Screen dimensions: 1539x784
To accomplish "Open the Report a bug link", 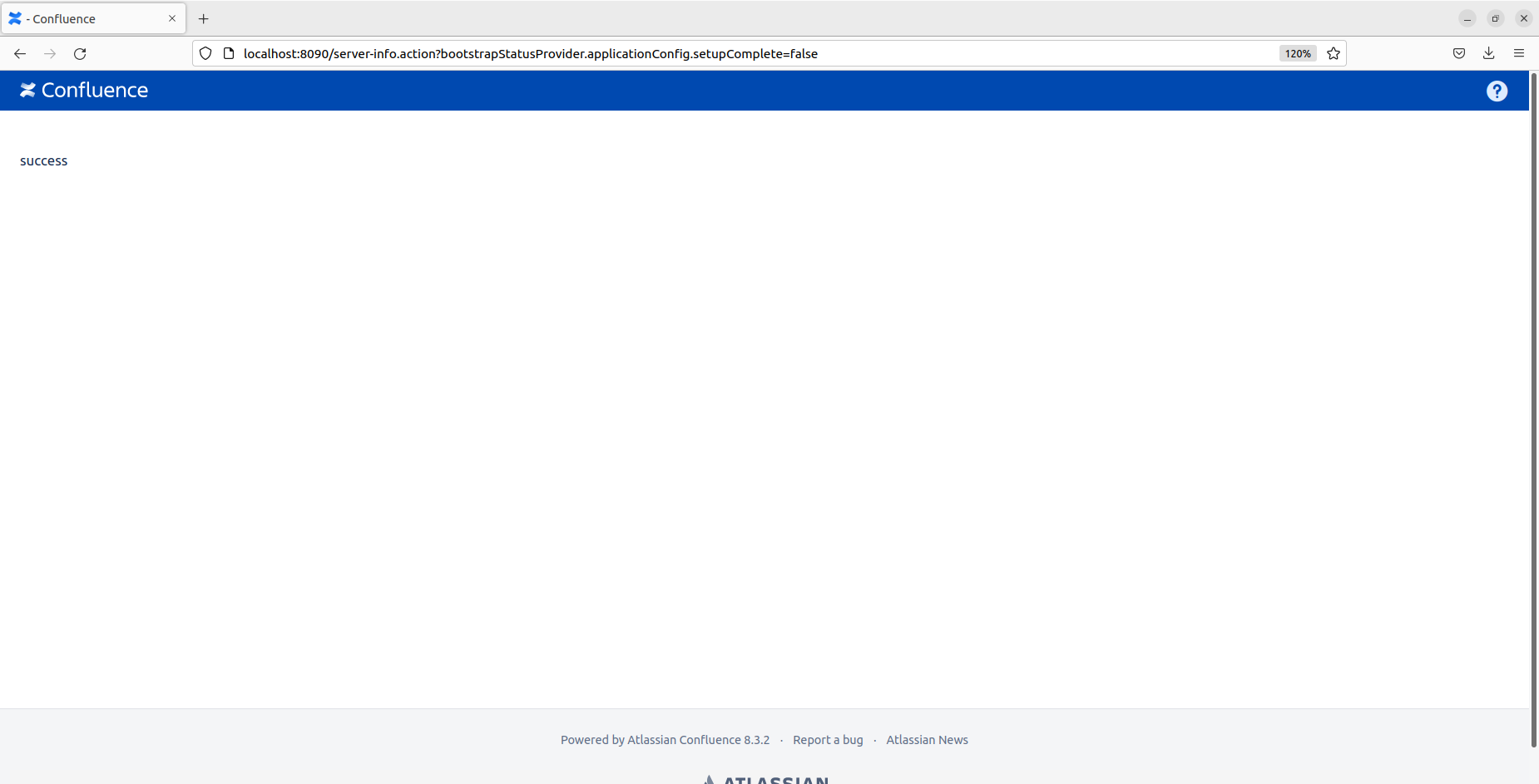I will pyautogui.click(x=828, y=739).
